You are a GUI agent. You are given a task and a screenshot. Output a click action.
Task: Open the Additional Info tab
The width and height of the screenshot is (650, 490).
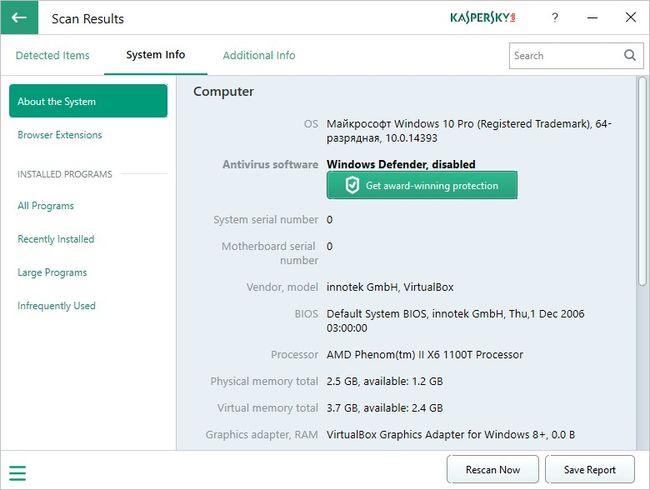[259, 55]
